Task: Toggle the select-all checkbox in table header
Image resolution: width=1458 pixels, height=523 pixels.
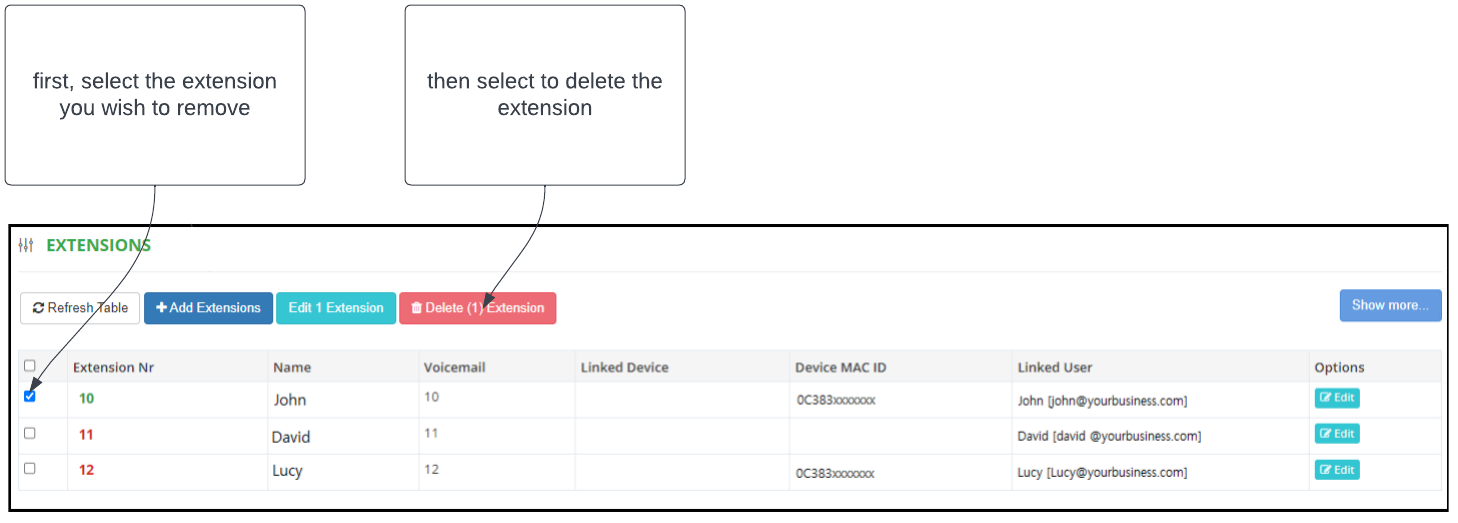Action: click(29, 366)
